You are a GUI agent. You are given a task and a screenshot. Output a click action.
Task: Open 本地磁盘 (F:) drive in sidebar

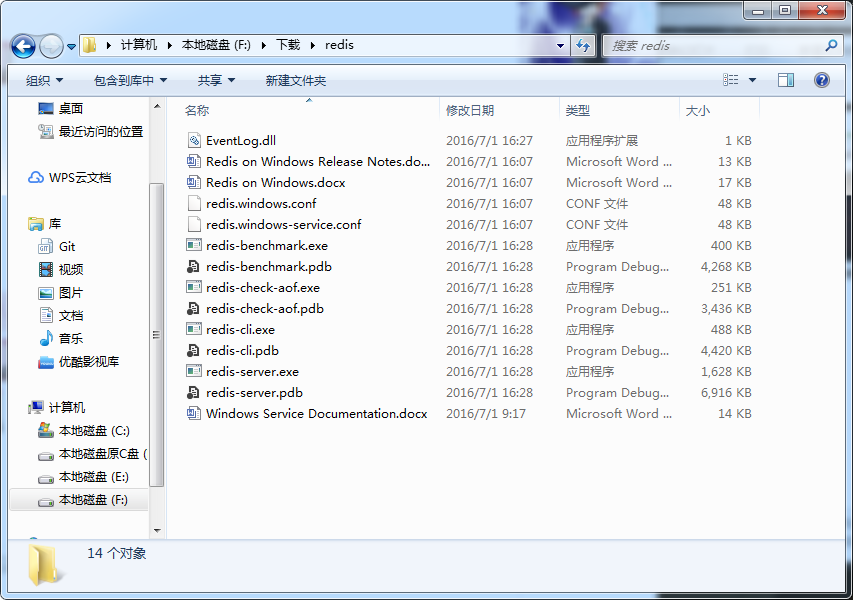[93, 500]
